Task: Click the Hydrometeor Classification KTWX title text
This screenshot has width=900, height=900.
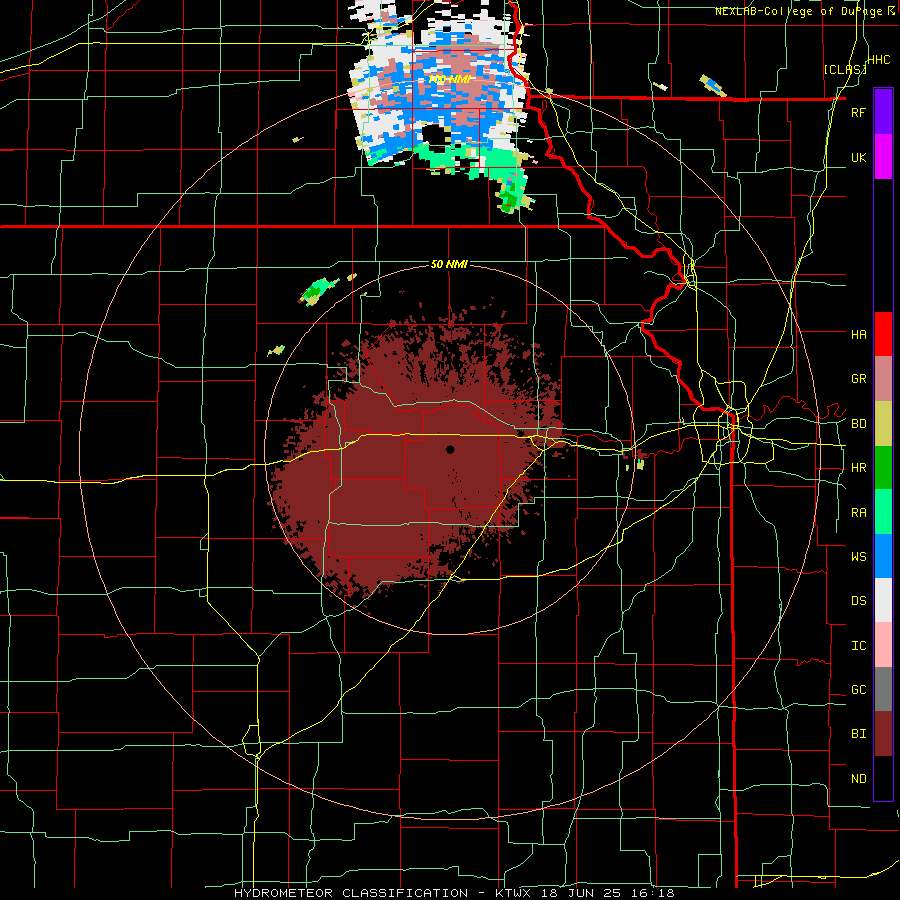Action: tap(454, 893)
